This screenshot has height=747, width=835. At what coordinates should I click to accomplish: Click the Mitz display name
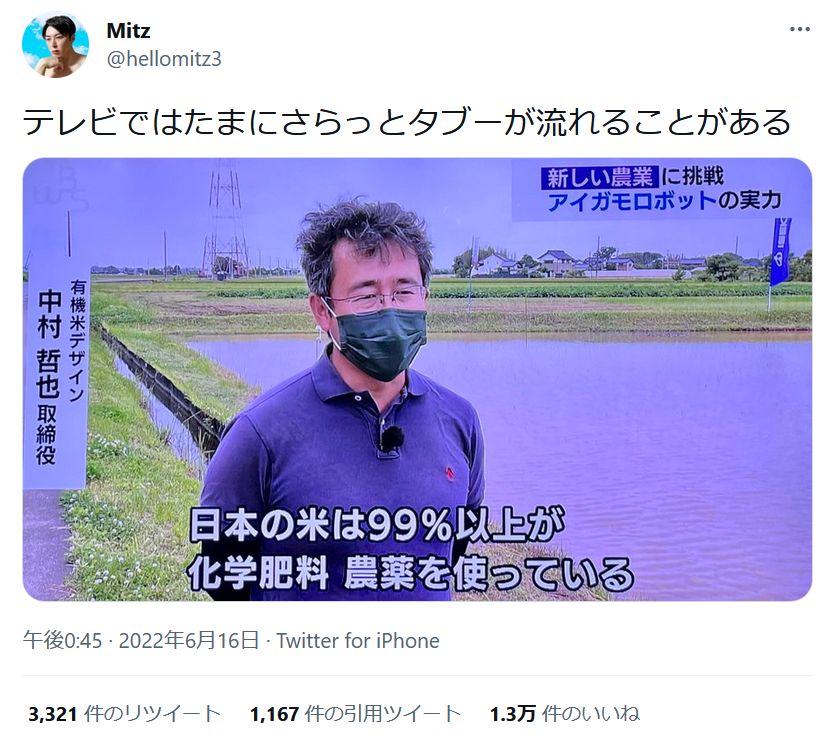pyautogui.click(x=128, y=30)
